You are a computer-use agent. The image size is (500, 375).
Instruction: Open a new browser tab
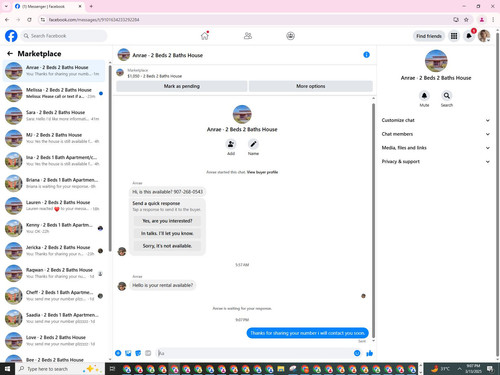(x=91, y=6)
